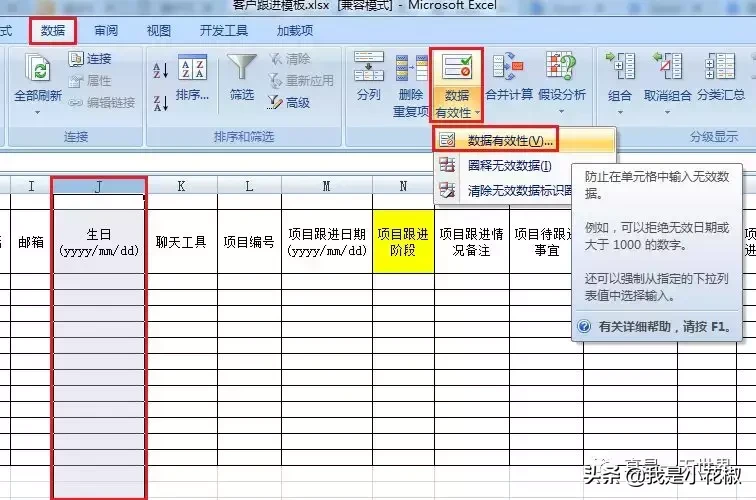The height and width of the screenshot is (500, 756).
Task: Select column M header
Action: coord(326,186)
